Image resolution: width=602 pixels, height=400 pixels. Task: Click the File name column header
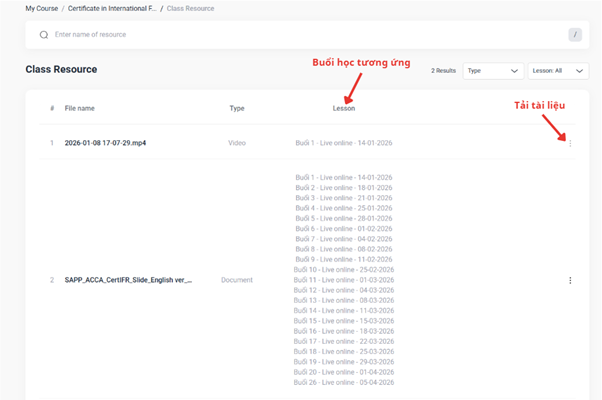tap(80, 108)
